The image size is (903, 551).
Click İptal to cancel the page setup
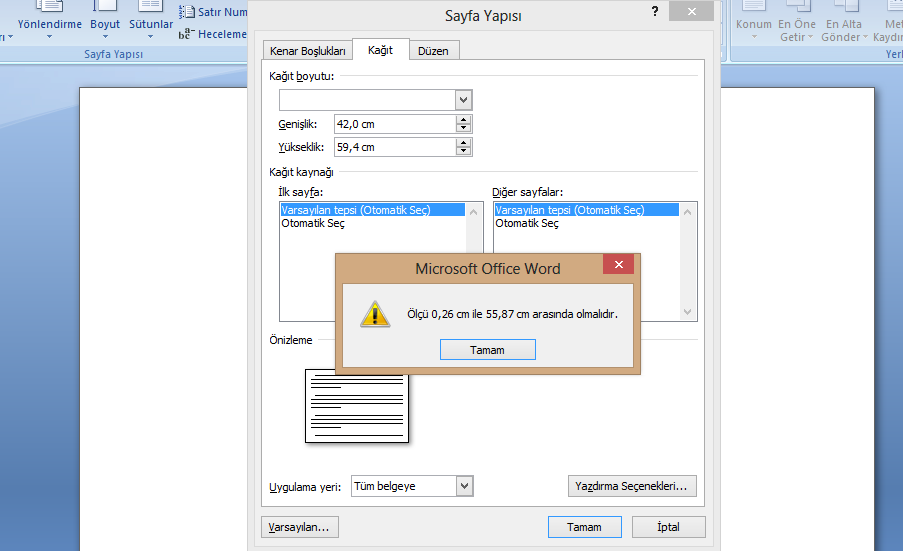point(668,527)
